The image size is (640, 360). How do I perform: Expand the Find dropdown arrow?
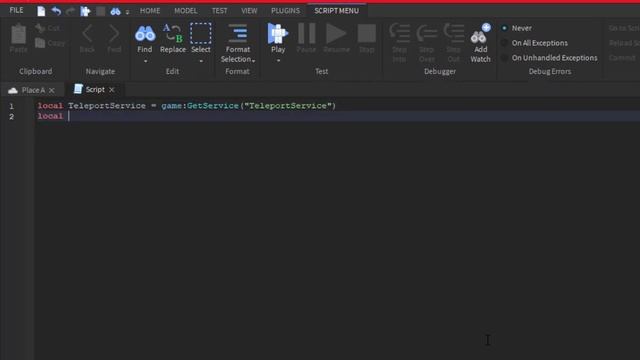coord(145,61)
